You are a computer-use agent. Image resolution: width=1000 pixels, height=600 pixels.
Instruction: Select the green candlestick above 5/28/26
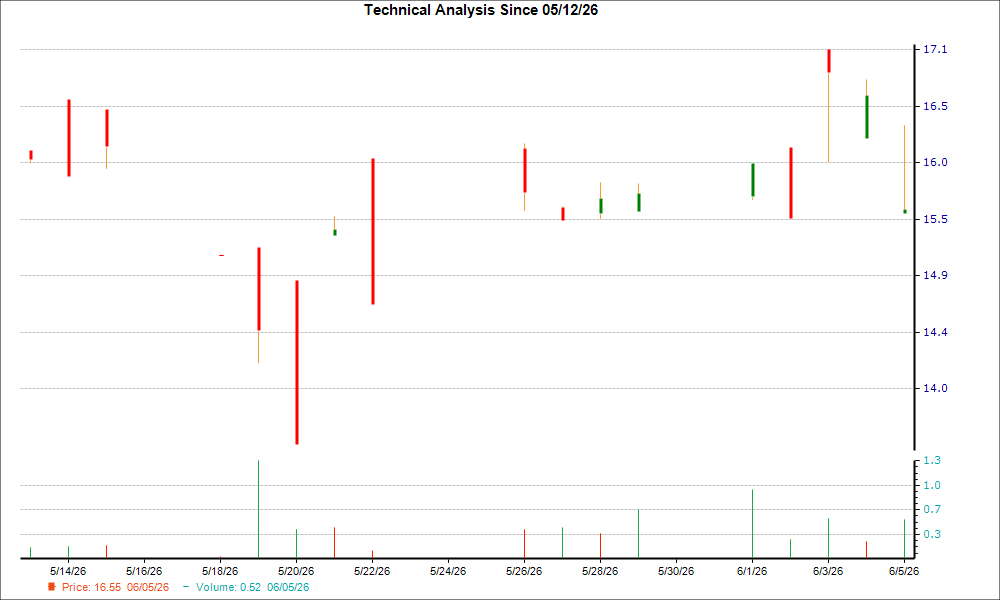pyautogui.click(x=601, y=206)
